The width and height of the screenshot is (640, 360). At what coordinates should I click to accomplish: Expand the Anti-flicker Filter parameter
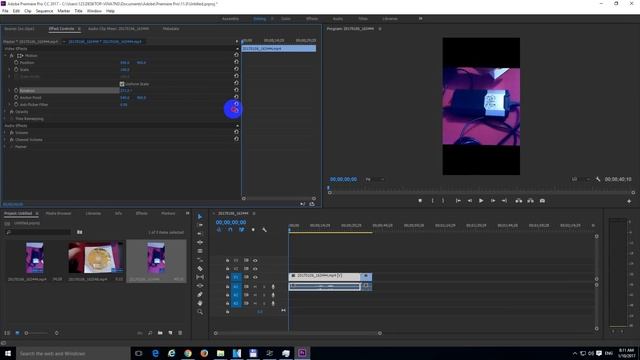(10, 104)
